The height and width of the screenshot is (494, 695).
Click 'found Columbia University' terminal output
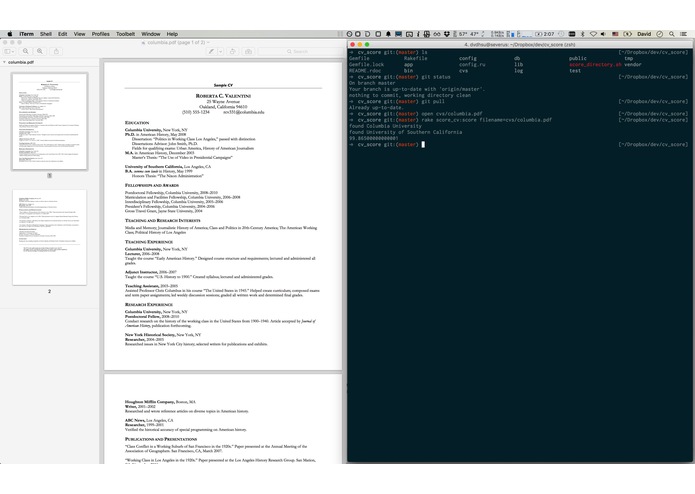click(x=385, y=126)
